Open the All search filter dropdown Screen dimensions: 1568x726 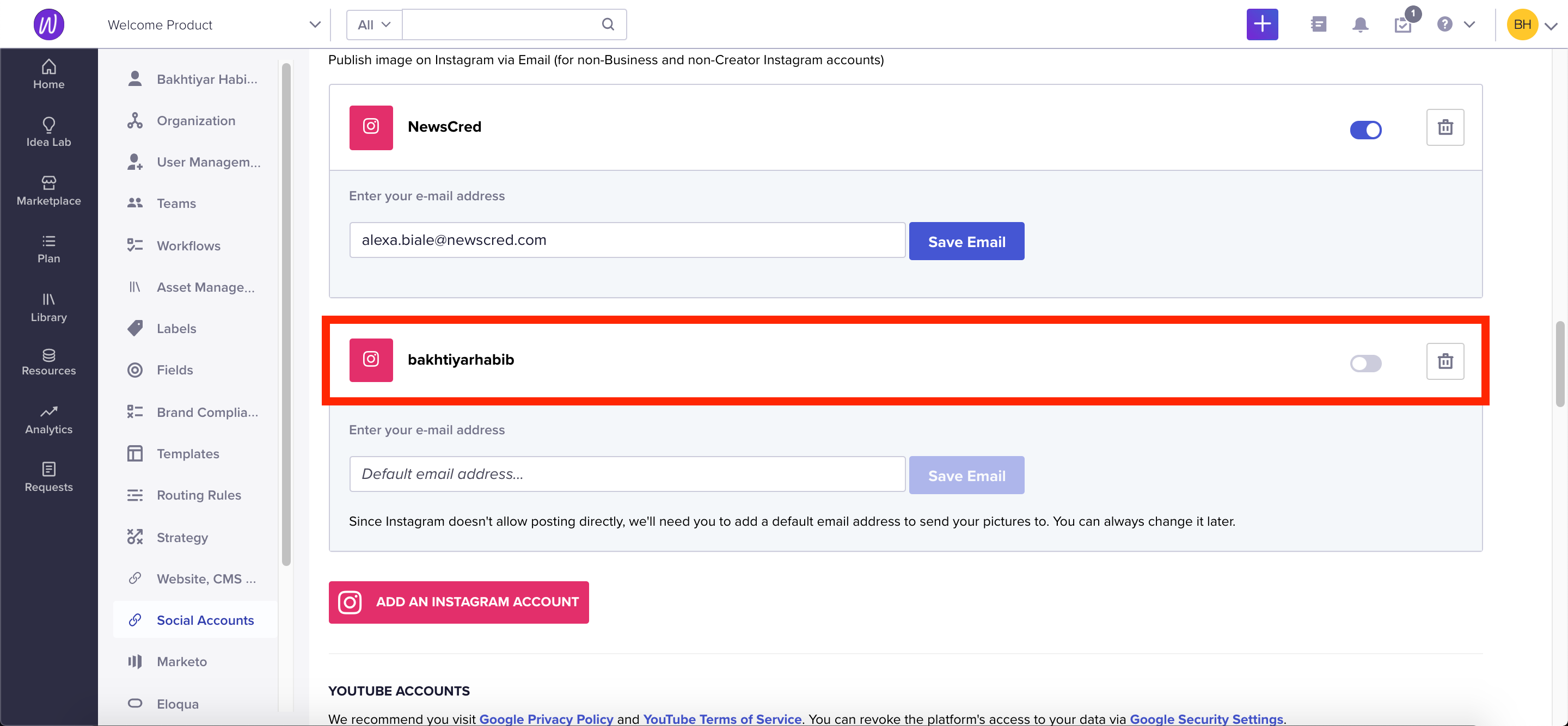click(373, 25)
